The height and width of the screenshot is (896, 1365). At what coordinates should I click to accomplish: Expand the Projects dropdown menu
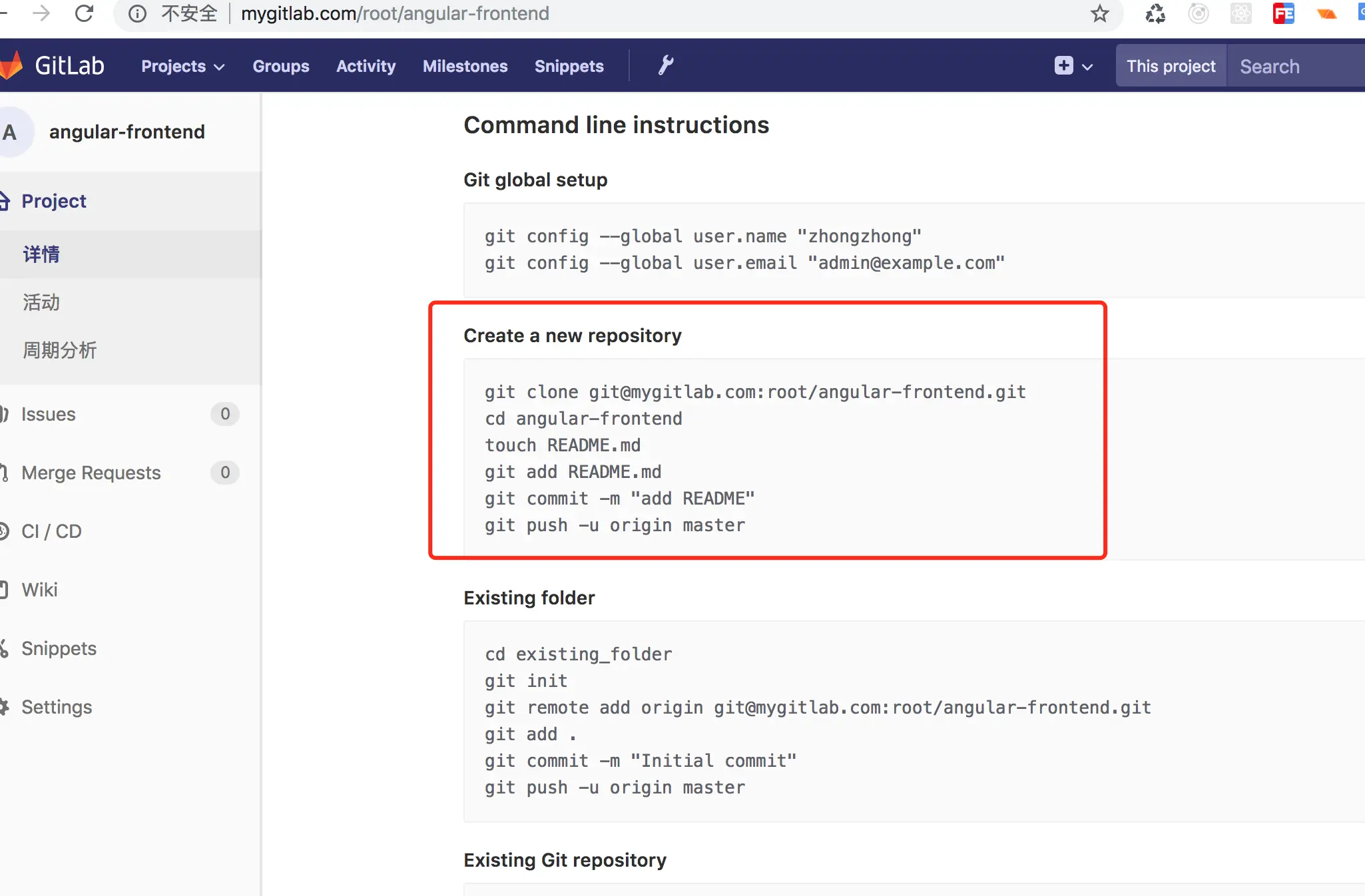click(182, 66)
